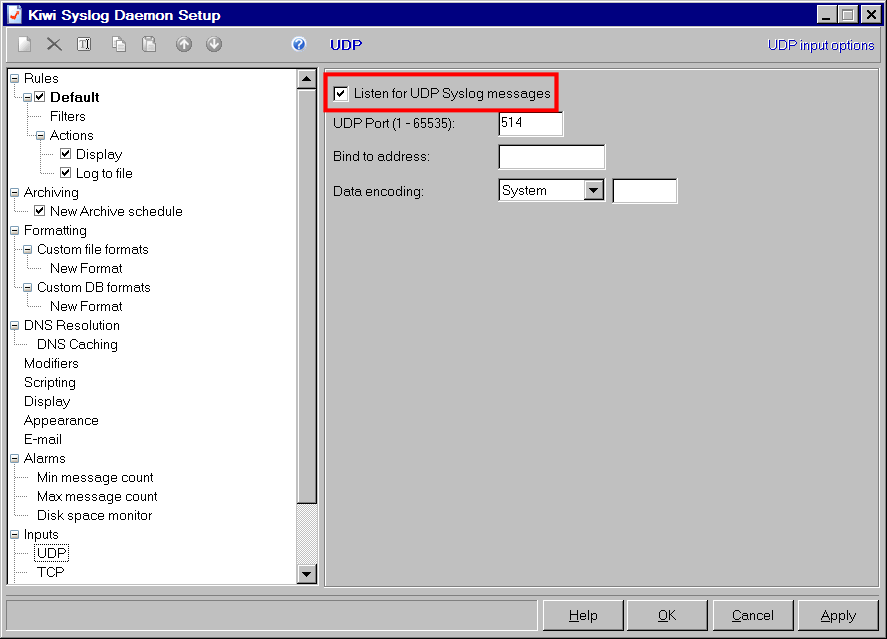The width and height of the screenshot is (887, 639).
Task: Select DNS Caching tree item
Action: click(x=77, y=344)
